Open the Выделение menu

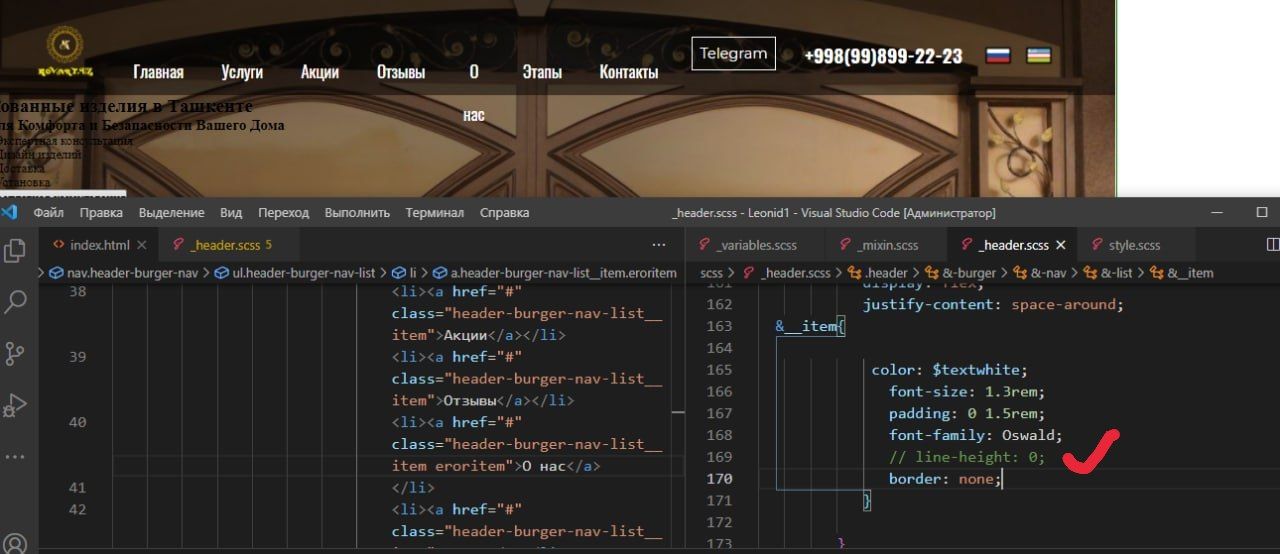coord(171,213)
